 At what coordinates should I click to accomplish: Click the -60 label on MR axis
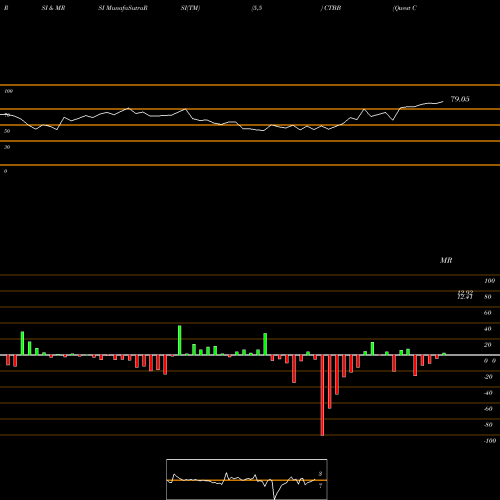488,409
